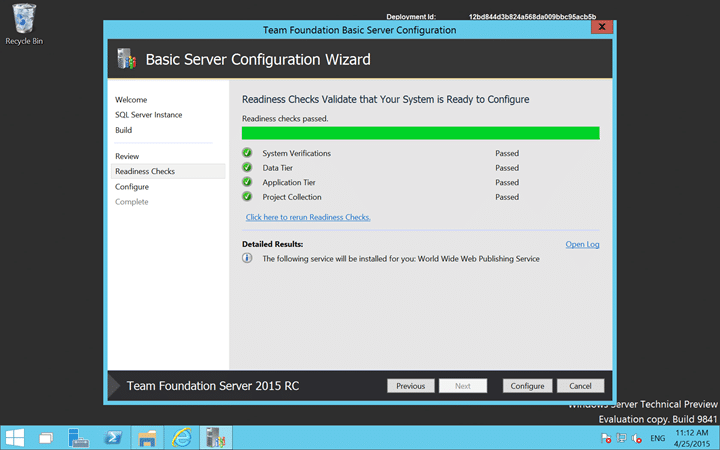Go to the Configure wizard step
The image size is (720, 450).
pyautogui.click(x=132, y=187)
